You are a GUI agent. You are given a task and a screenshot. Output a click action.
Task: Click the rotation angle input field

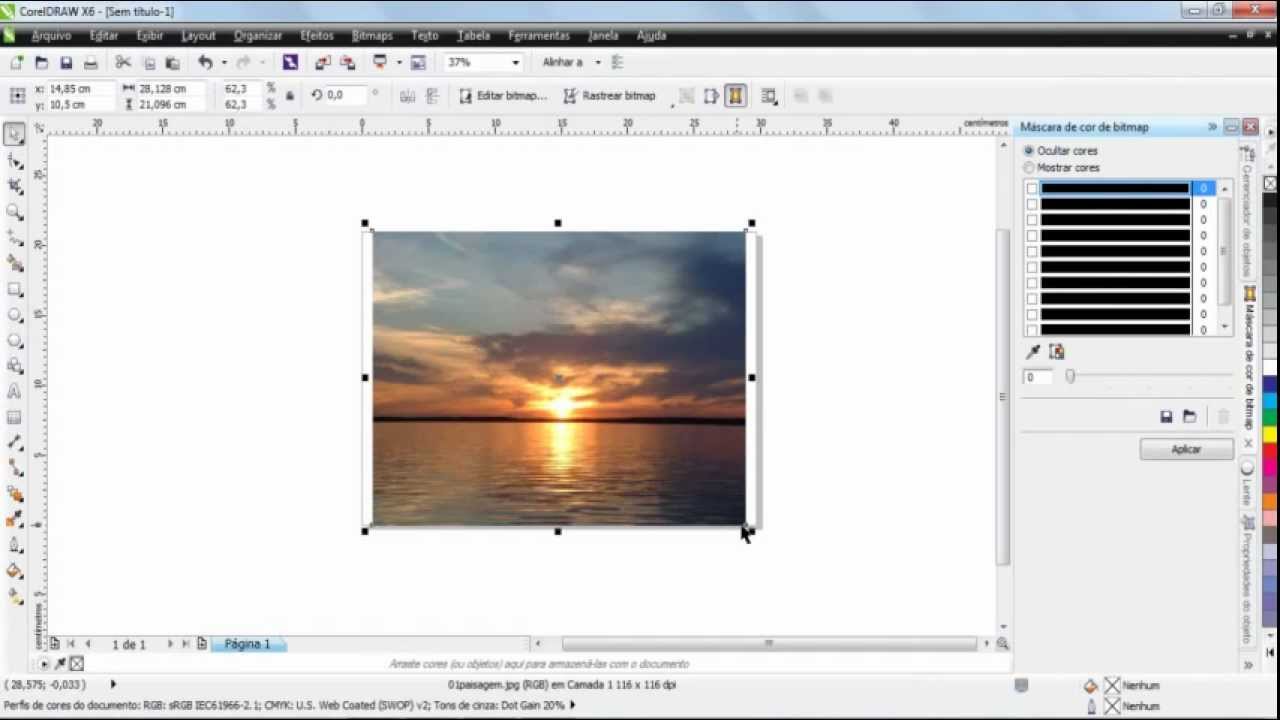[x=346, y=95]
